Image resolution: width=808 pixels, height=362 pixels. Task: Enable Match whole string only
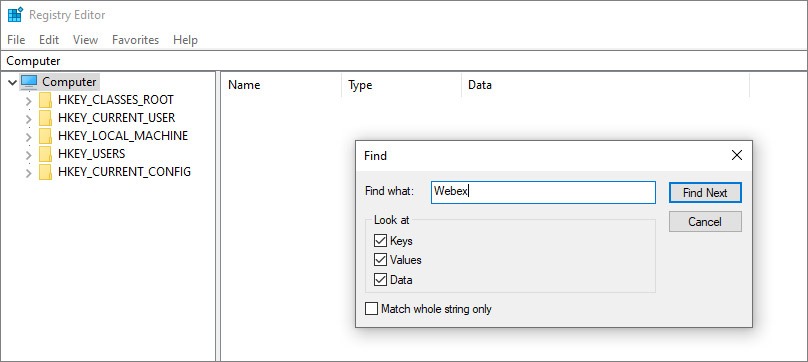click(371, 309)
